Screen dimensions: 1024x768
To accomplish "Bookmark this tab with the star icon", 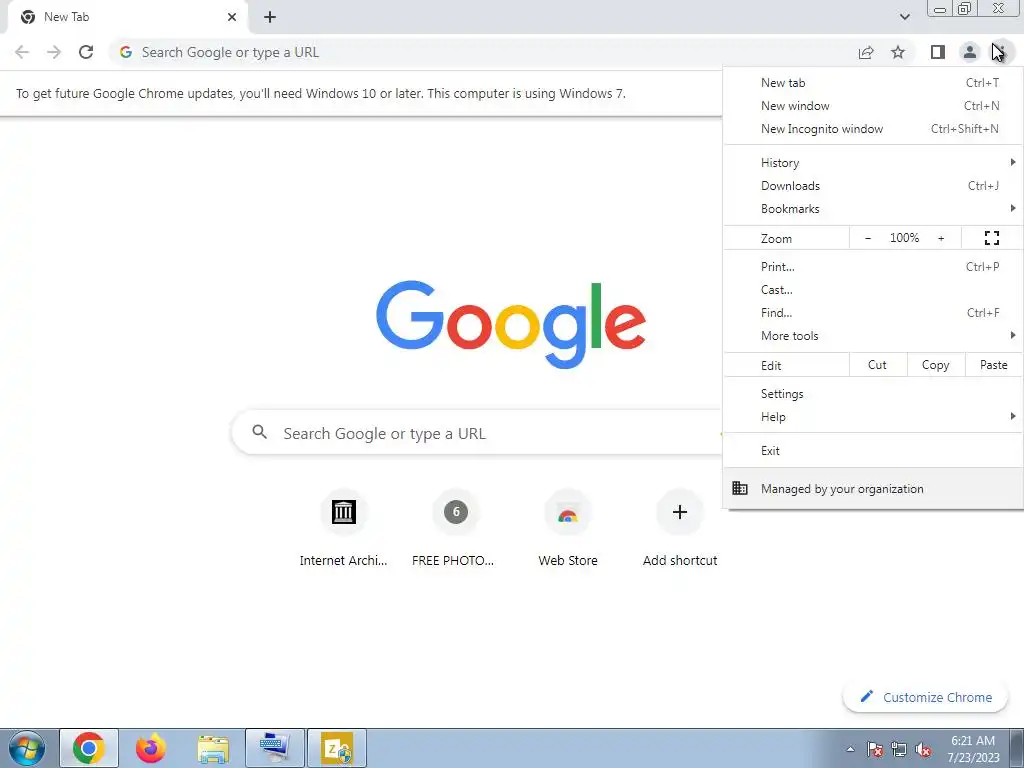I will [898, 52].
